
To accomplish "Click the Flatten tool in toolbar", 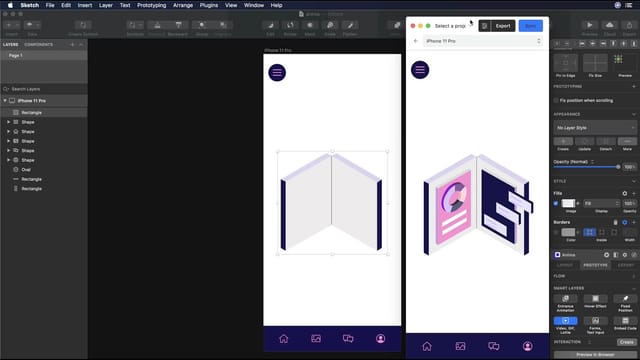I will pos(350,25).
